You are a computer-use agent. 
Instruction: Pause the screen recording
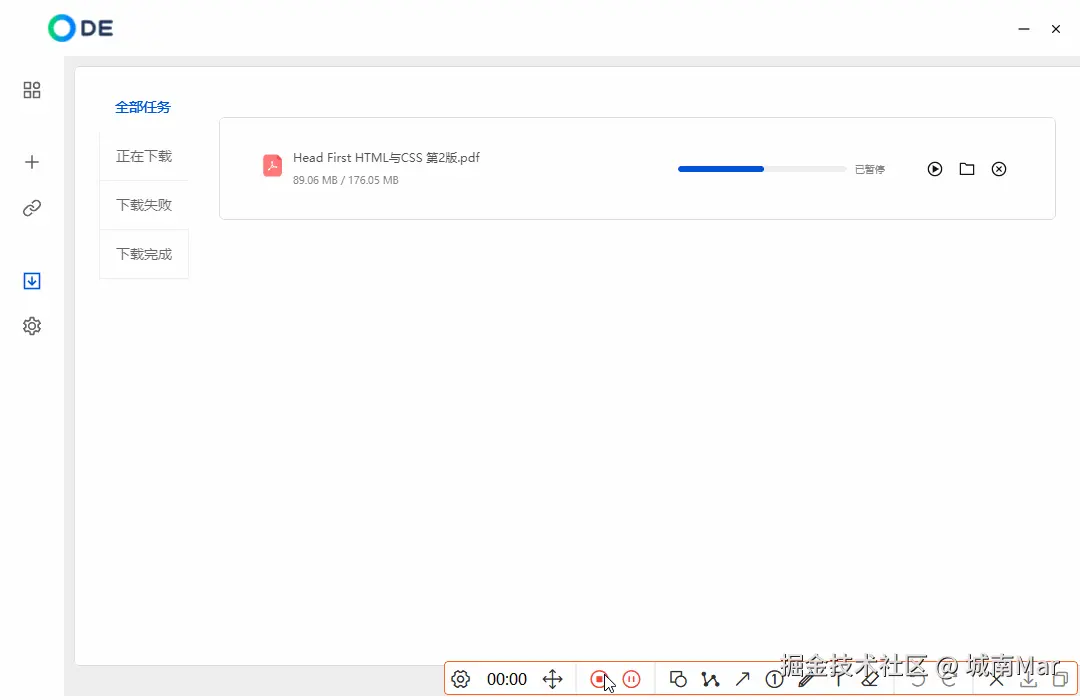631,679
